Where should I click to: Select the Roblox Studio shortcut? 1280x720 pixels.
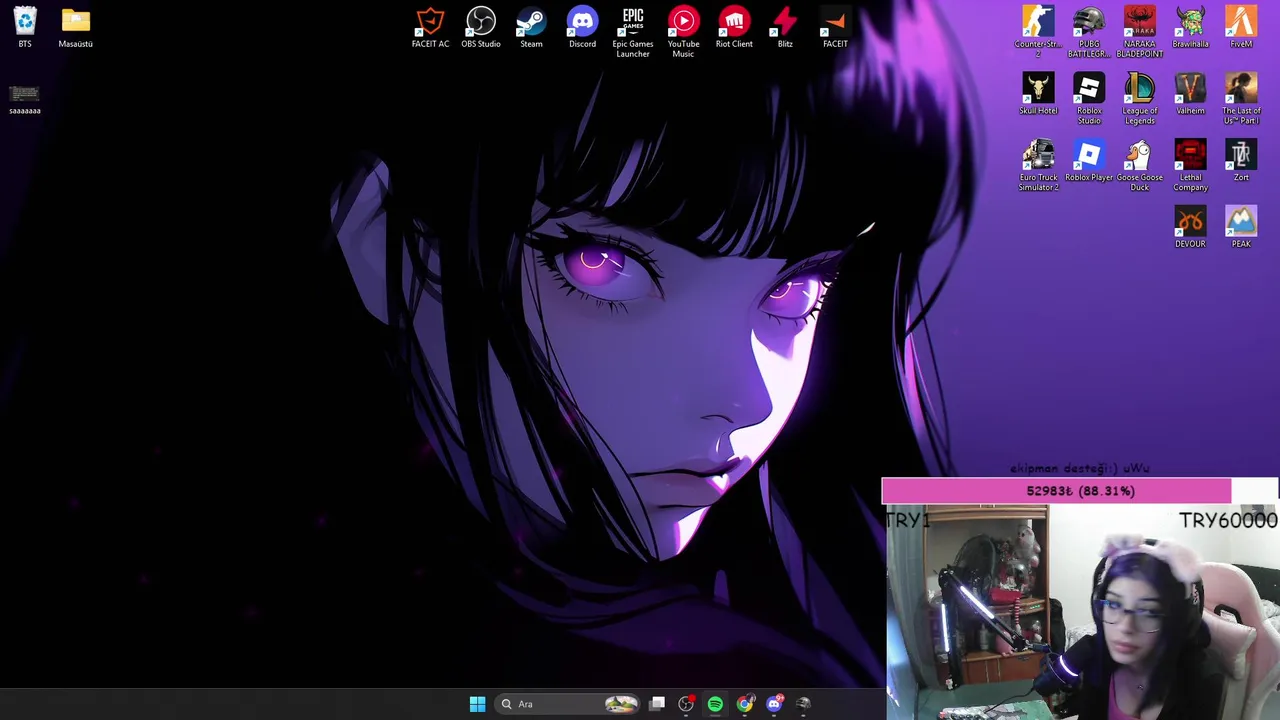1089,99
